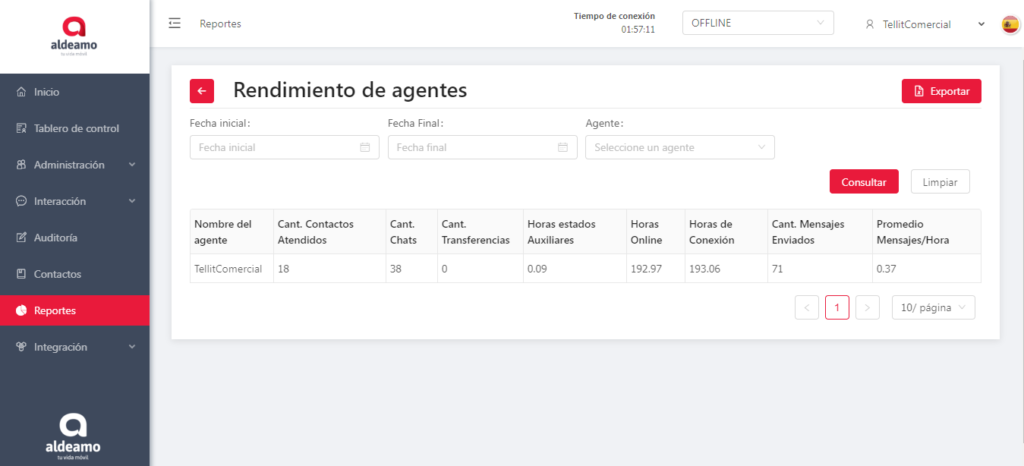The width and height of the screenshot is (1024, 466).
Task: Expand the Integración sidebar menu
Action: pyautogui.click(x=74, y=347)
